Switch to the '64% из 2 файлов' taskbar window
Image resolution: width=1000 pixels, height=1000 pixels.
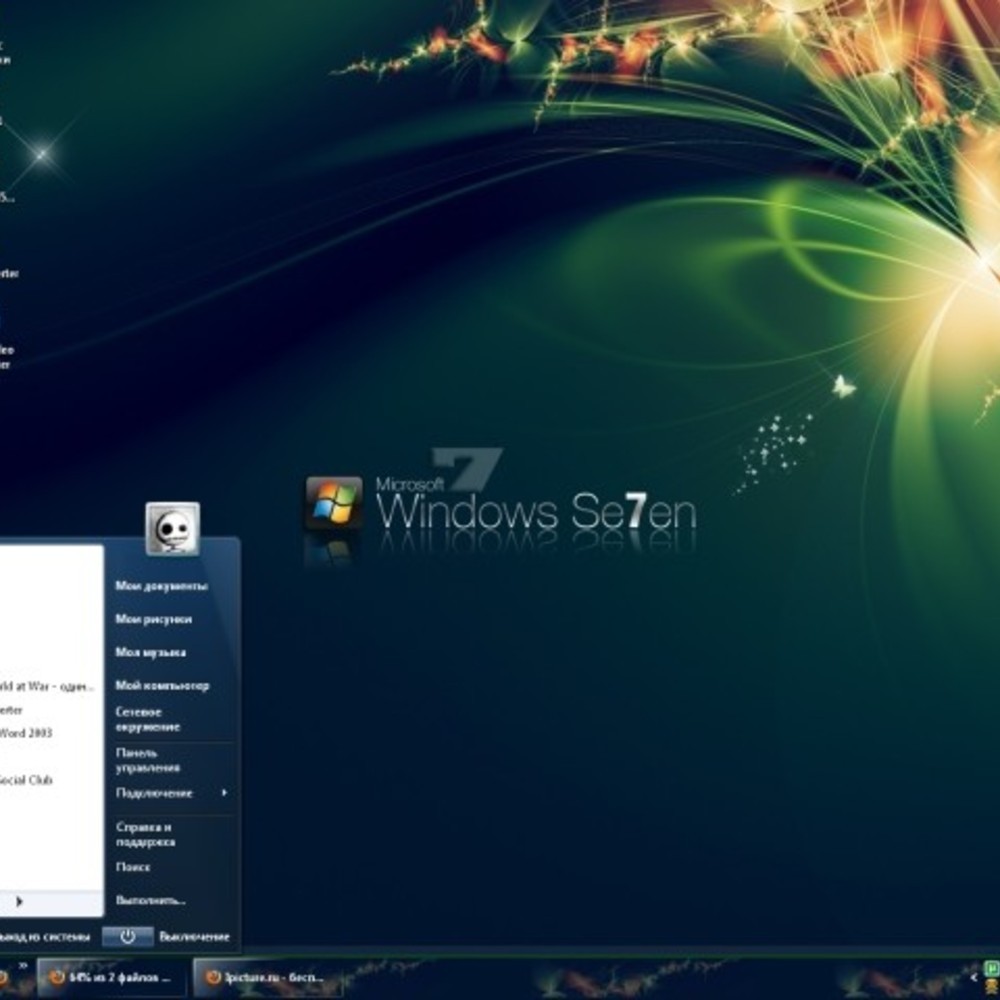coord(114,978)
